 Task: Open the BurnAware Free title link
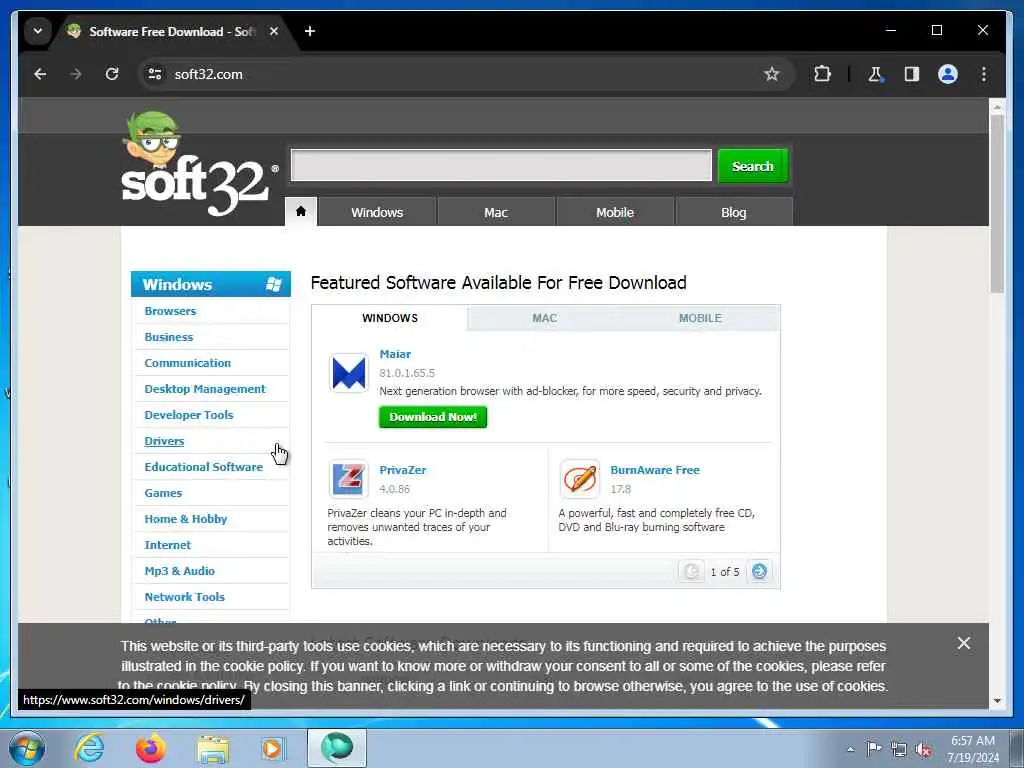click(654, 470)
